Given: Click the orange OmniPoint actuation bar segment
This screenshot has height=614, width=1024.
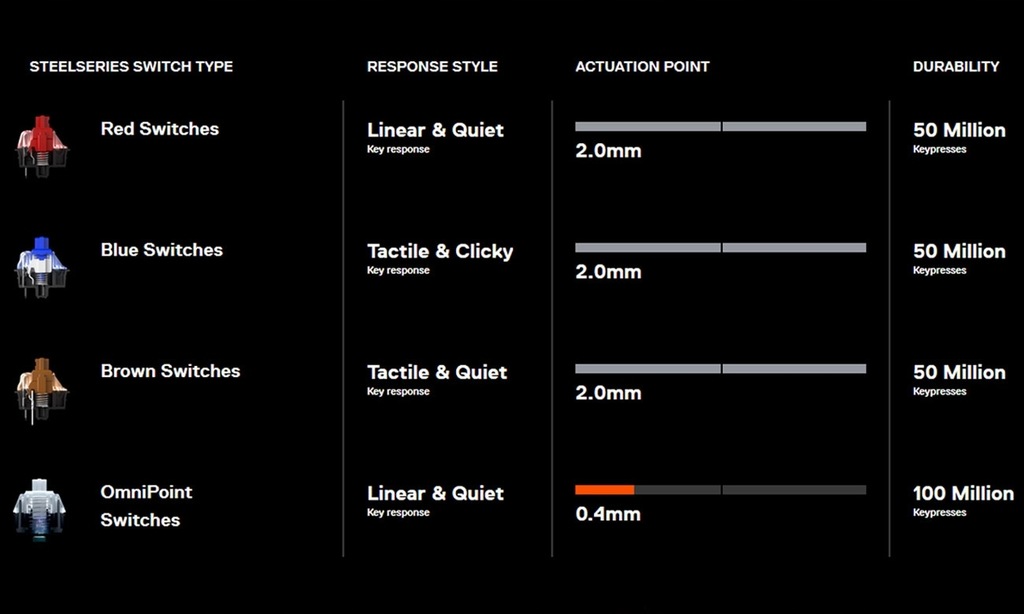Looking at the screenshot, I should [x=605, y=490].
